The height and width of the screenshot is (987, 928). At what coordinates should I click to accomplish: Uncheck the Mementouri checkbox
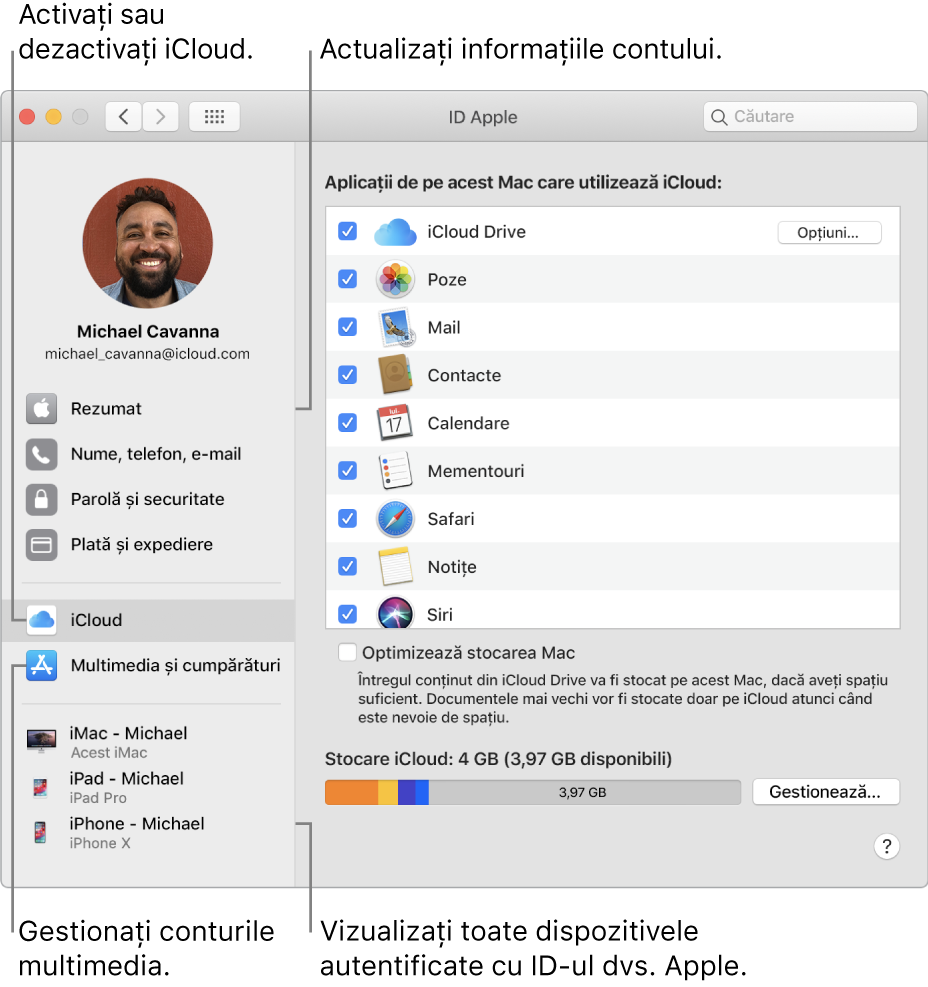pyautogui.click(x=348, y=470)
